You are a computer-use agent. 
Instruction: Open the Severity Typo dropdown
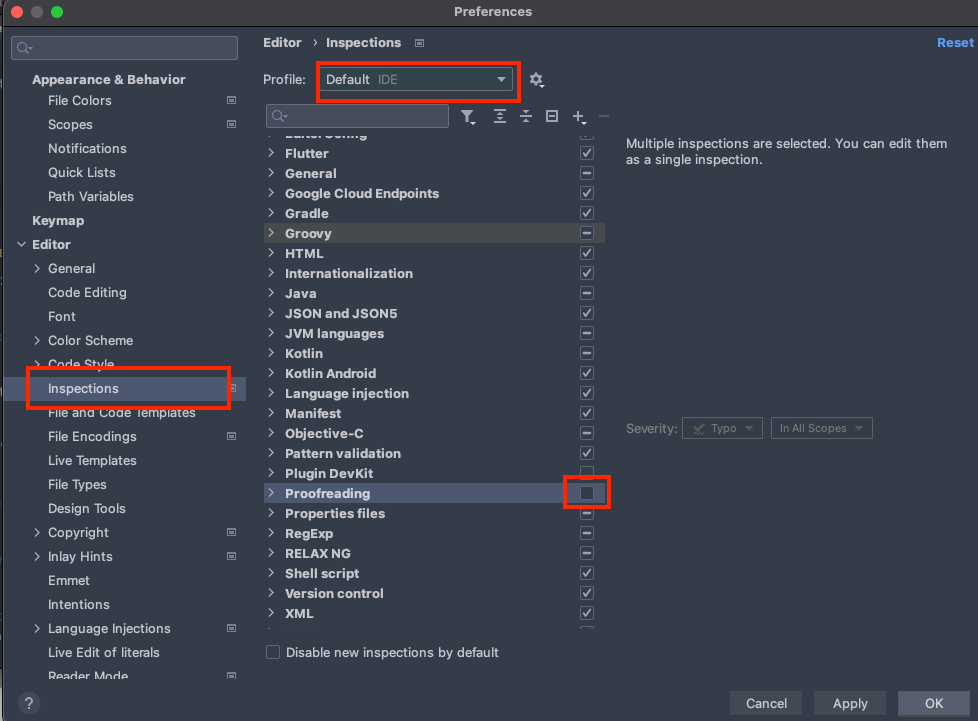[x=722, y=428]
